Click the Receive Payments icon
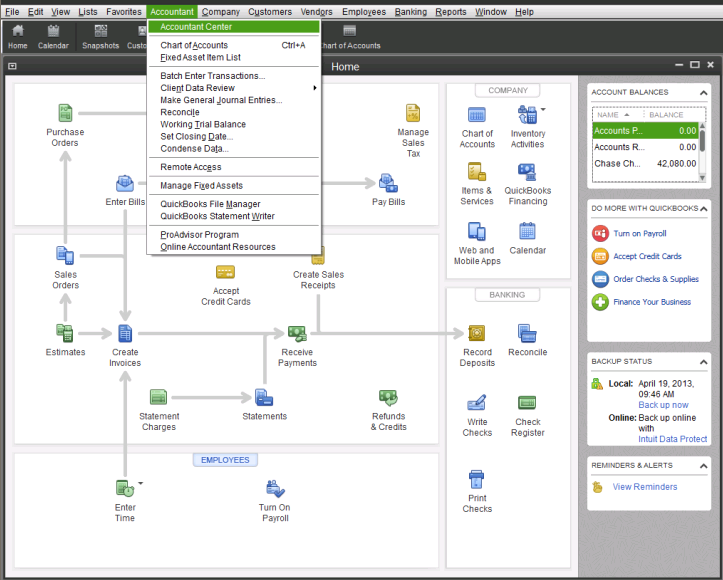This screenshot has height=580, width=723. 297,333
